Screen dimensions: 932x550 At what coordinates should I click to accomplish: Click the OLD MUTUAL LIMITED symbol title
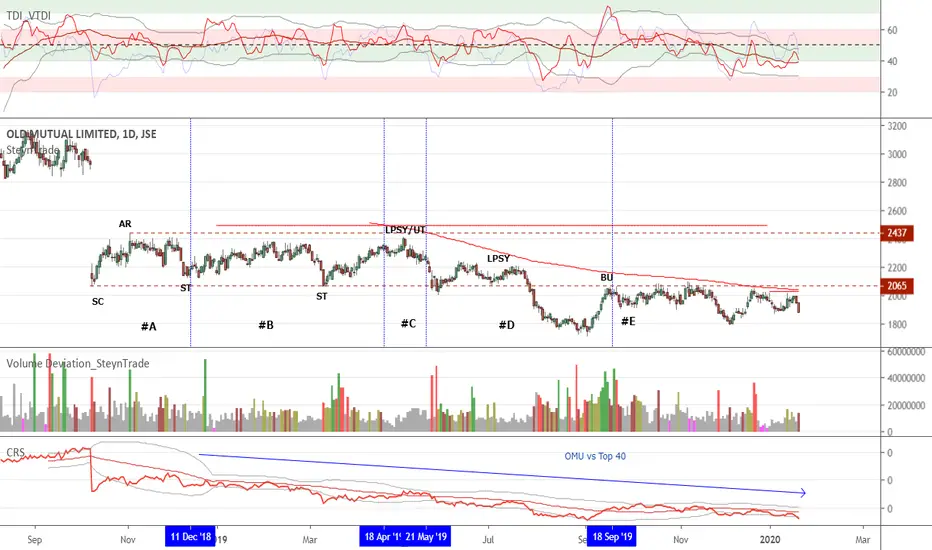click(81, 134)
